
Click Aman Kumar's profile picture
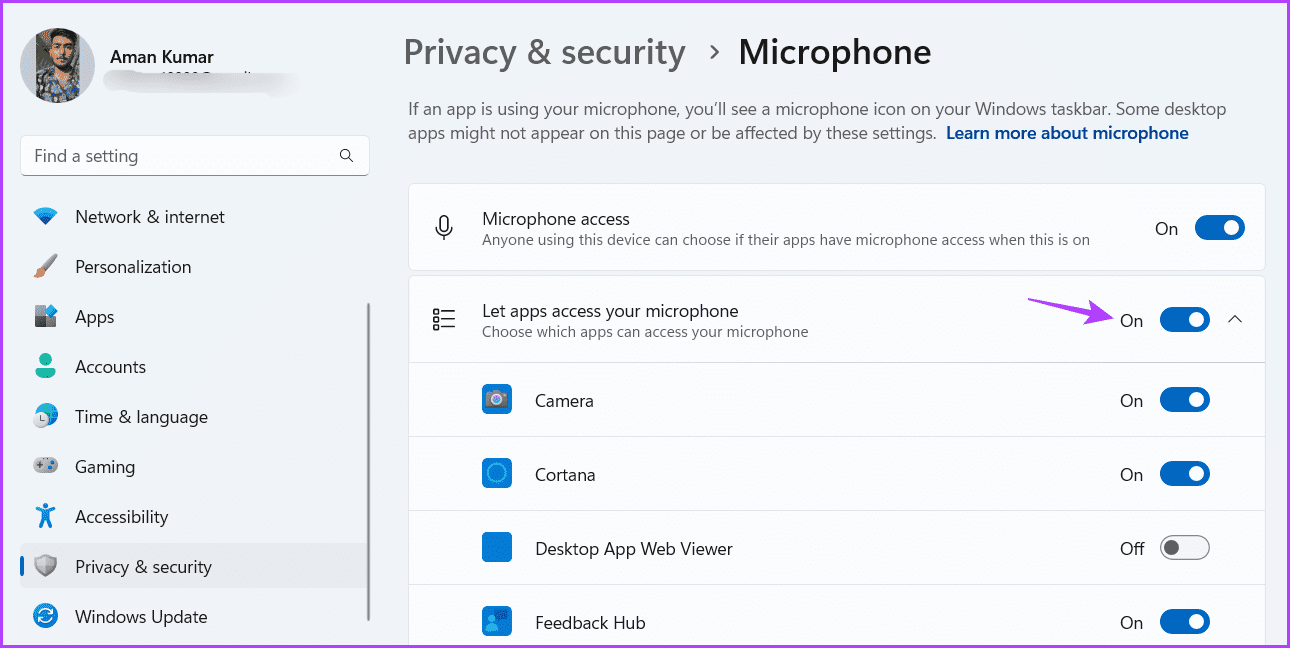(x=57, y=65)
